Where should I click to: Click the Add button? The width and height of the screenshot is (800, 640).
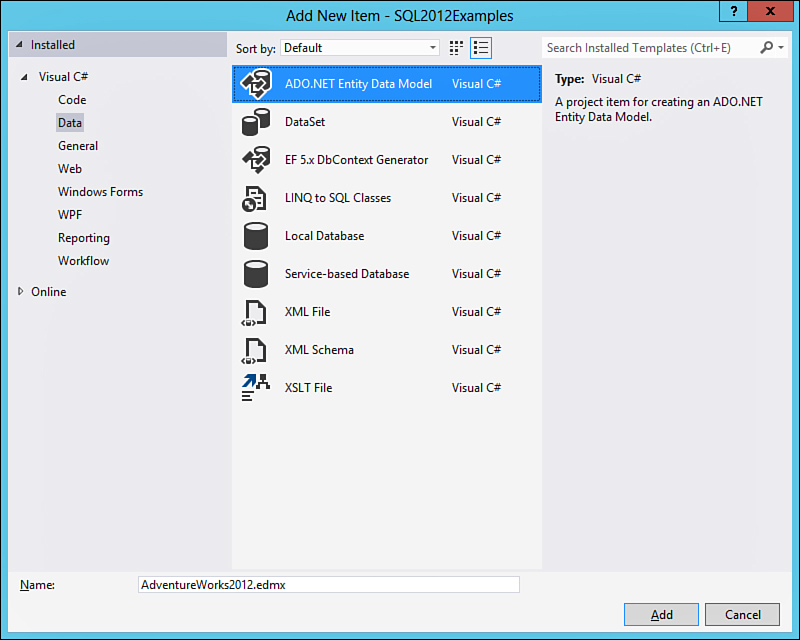tap(661, 614)
